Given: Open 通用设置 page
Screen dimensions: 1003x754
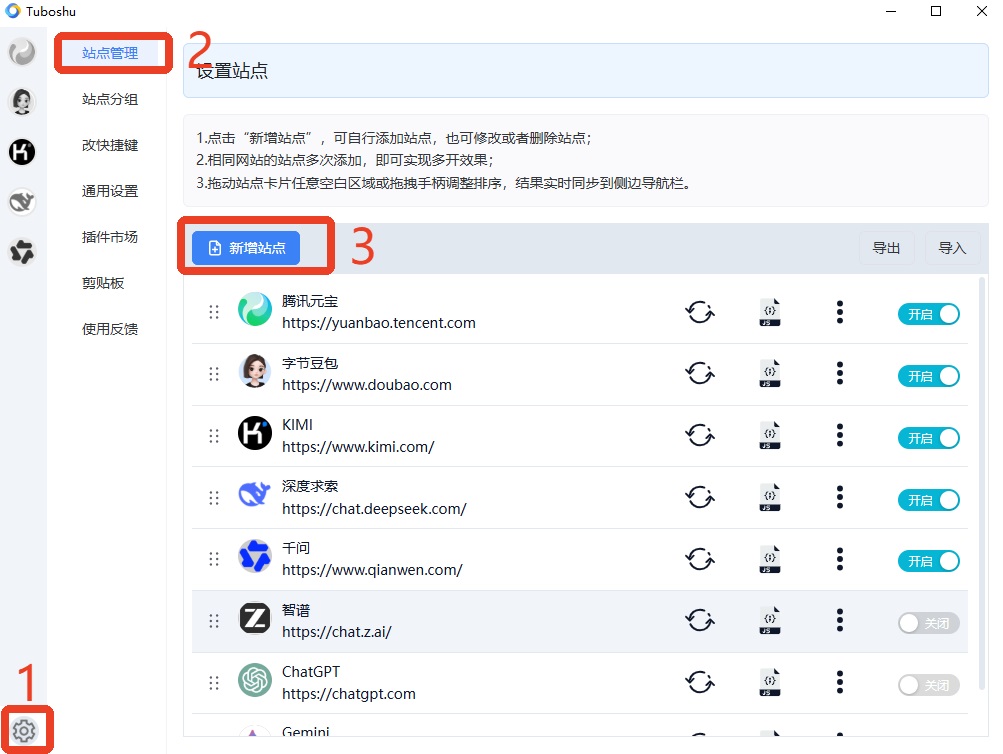Looking at the screenshot, I should (110, 191).
